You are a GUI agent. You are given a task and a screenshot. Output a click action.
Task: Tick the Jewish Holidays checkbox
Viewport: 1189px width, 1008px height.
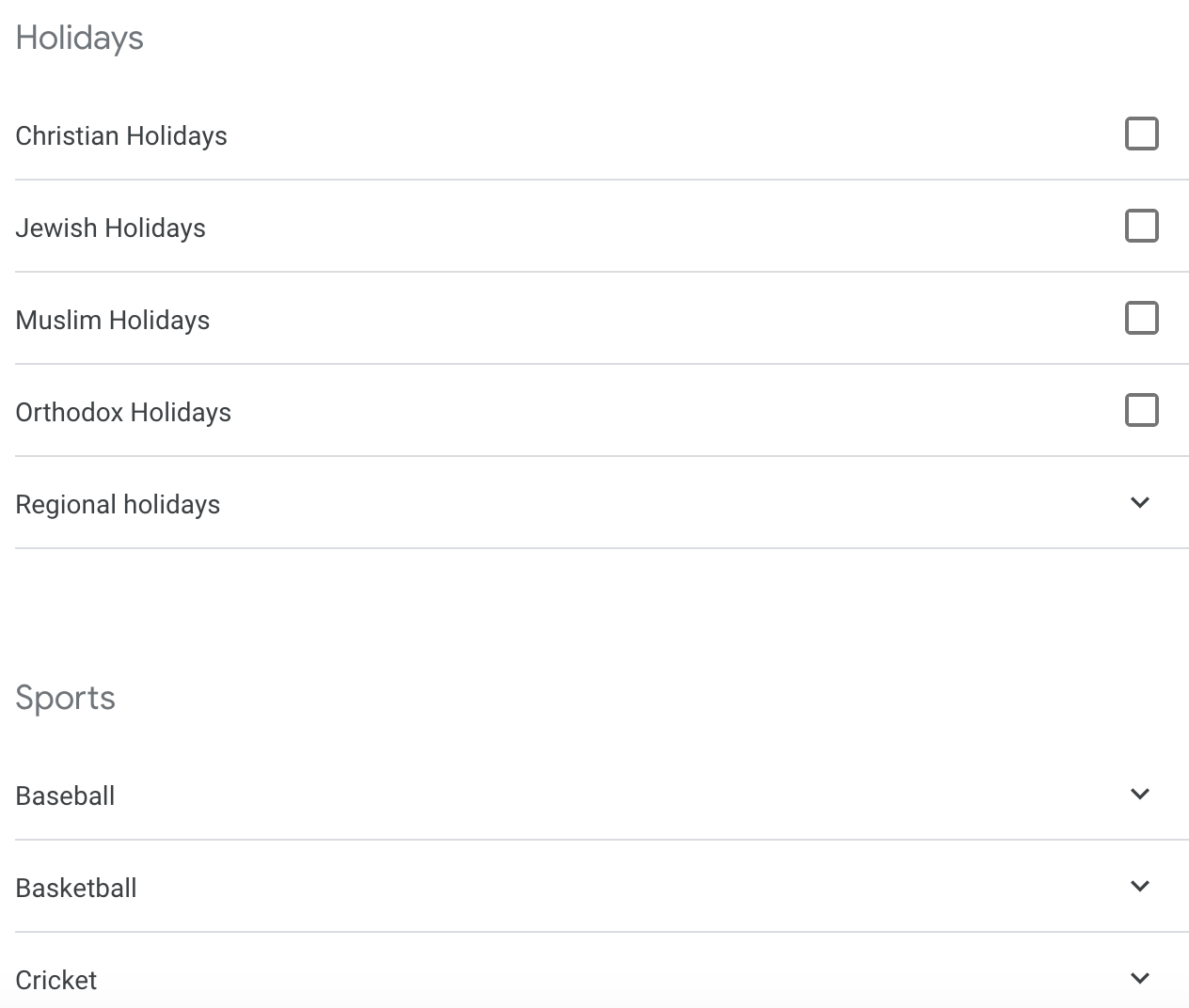point(1141,226)
